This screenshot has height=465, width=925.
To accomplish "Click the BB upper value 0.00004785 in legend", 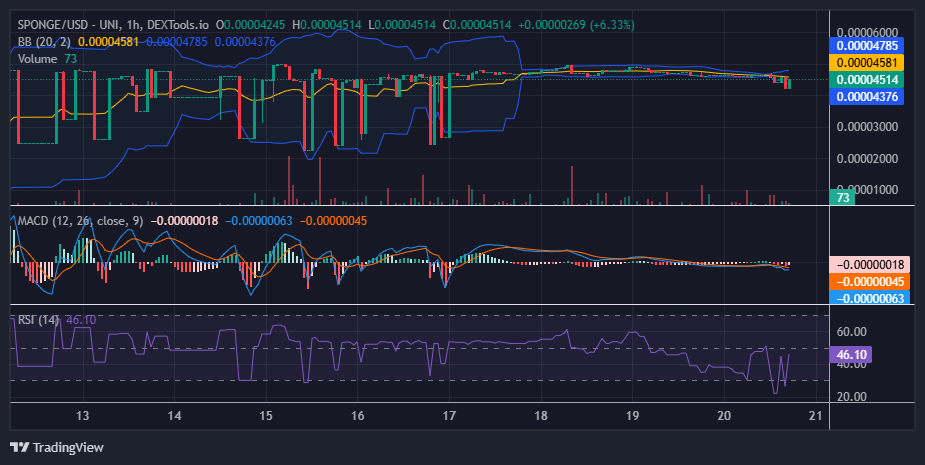I will click(176, 42).
